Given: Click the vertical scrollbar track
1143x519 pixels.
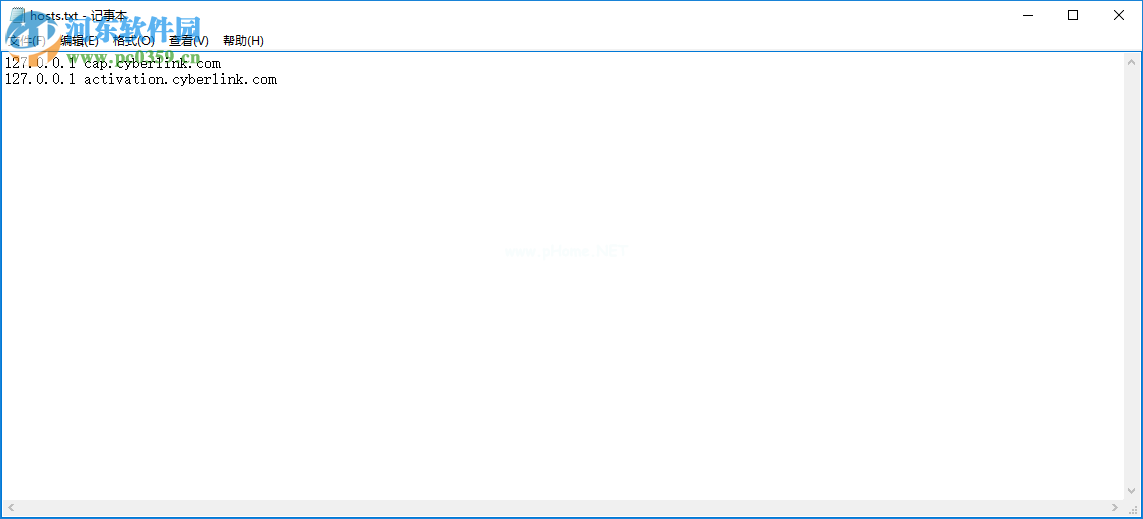Looking at the screenshot, I should (1134, 276).
